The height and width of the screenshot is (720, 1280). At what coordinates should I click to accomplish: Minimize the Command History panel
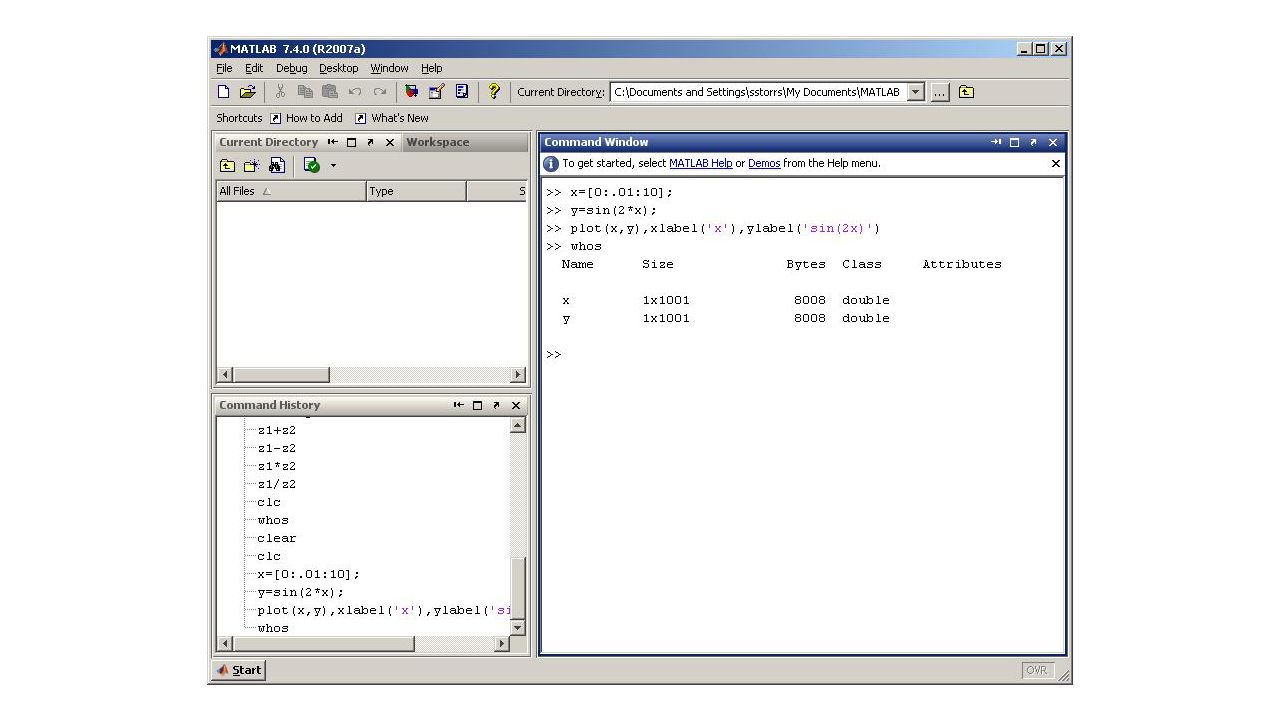(458, 405)
